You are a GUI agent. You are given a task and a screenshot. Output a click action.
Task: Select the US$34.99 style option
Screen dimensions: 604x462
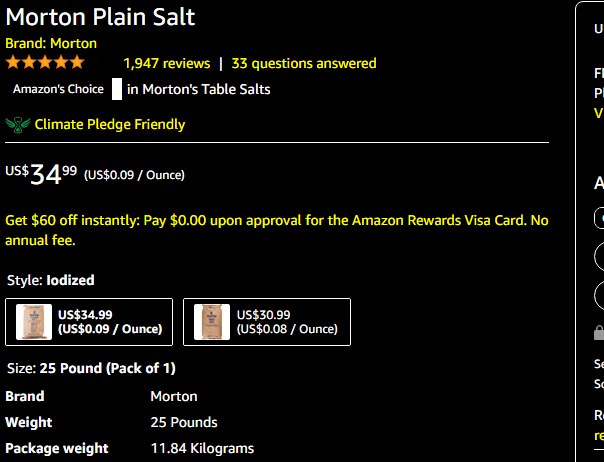click(x=89, y=321)
